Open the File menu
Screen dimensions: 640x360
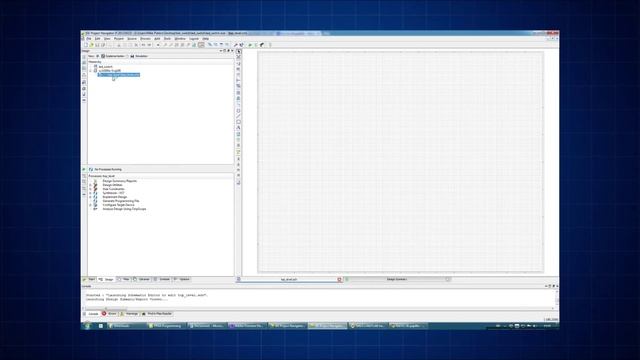point(89,39)
